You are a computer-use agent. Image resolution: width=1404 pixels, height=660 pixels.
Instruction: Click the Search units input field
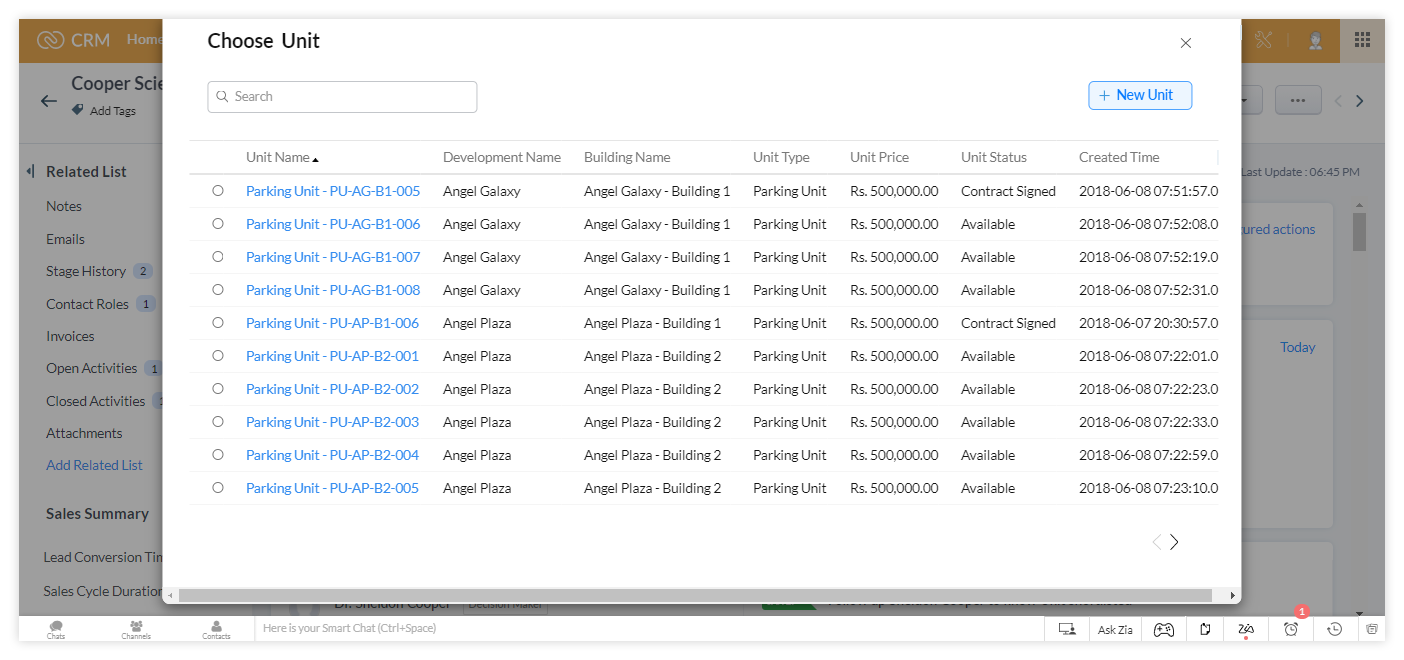click(342, 97)
